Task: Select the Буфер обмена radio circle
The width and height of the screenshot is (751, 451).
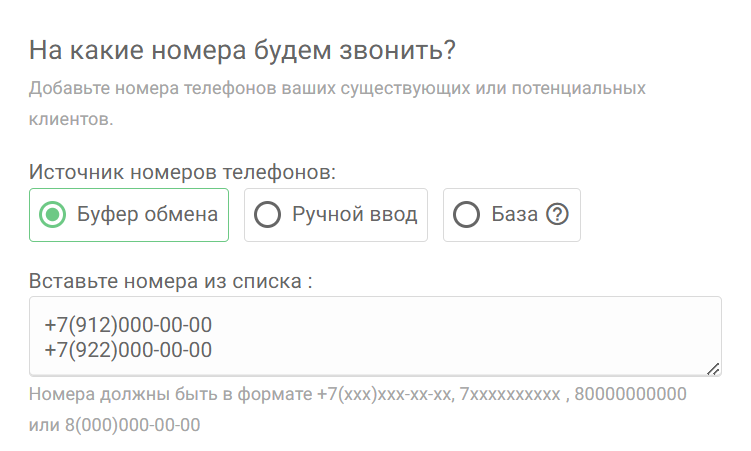Action: tap(53, 215)
